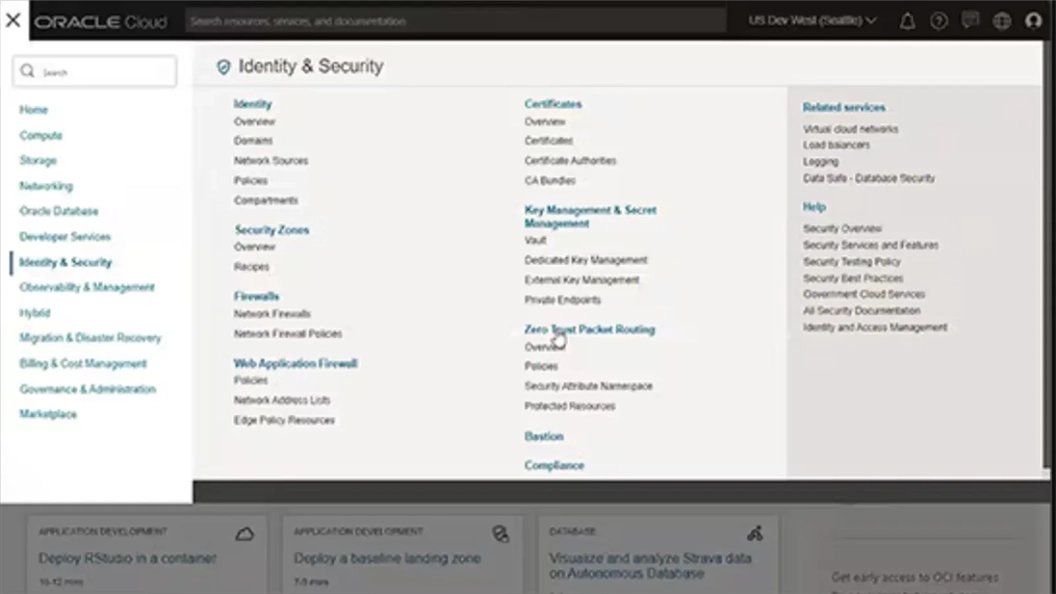Open Edge Policy Resources link
The height and width of the screenshot is (594, 1056).
pyautogui.click(x=284, y=420)
